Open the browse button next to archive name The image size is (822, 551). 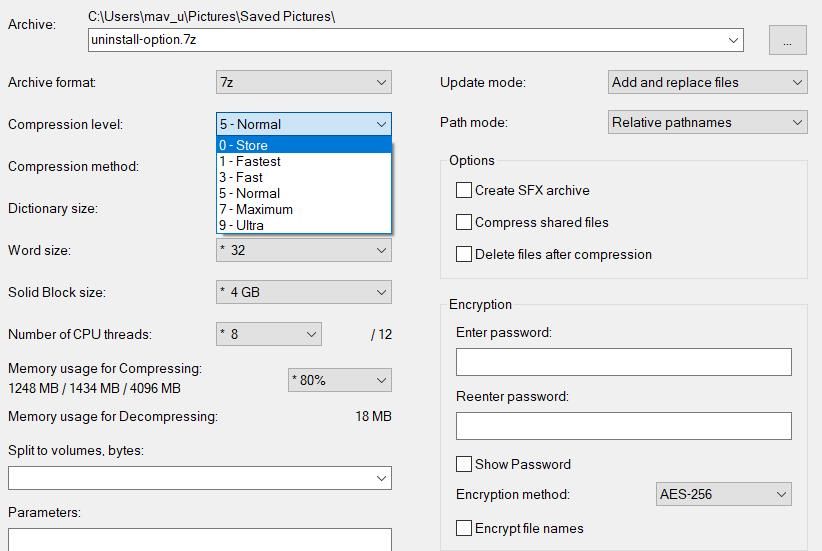787,40
